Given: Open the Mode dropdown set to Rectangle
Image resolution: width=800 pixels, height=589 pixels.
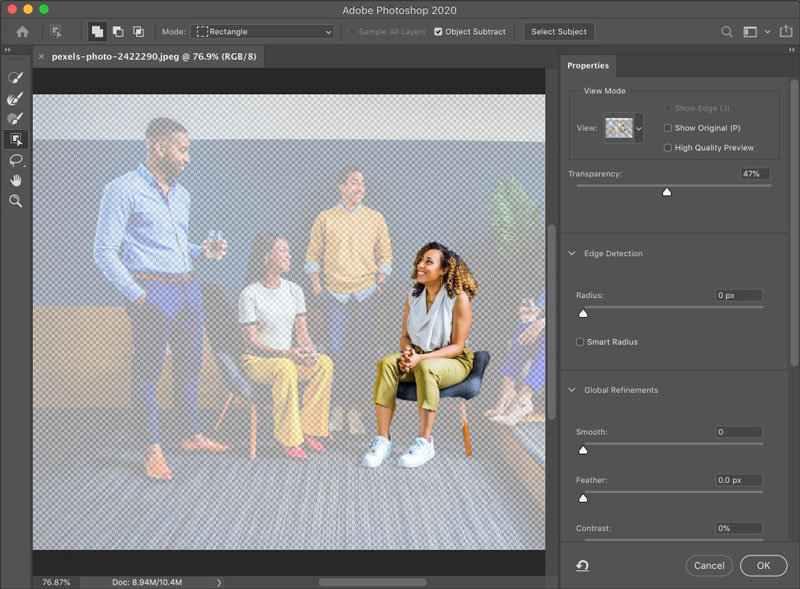Looking at the screenshot, I should pyautogui.click(x=263, y=32).
